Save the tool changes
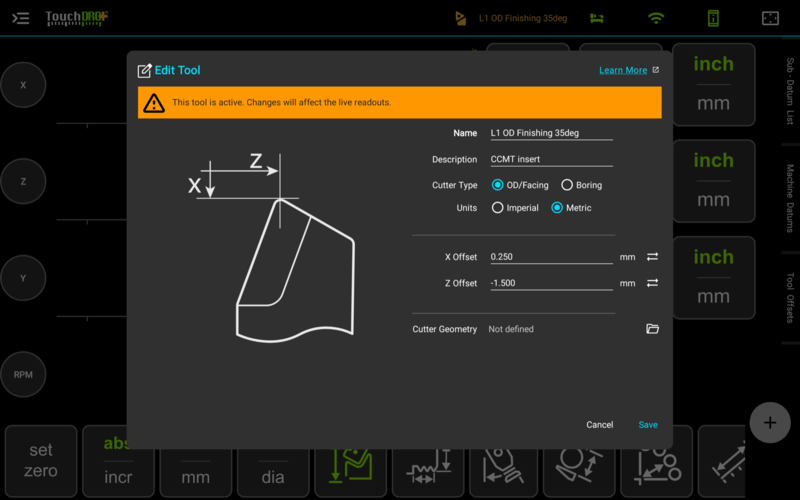The image size is (800, 500). 648,424
